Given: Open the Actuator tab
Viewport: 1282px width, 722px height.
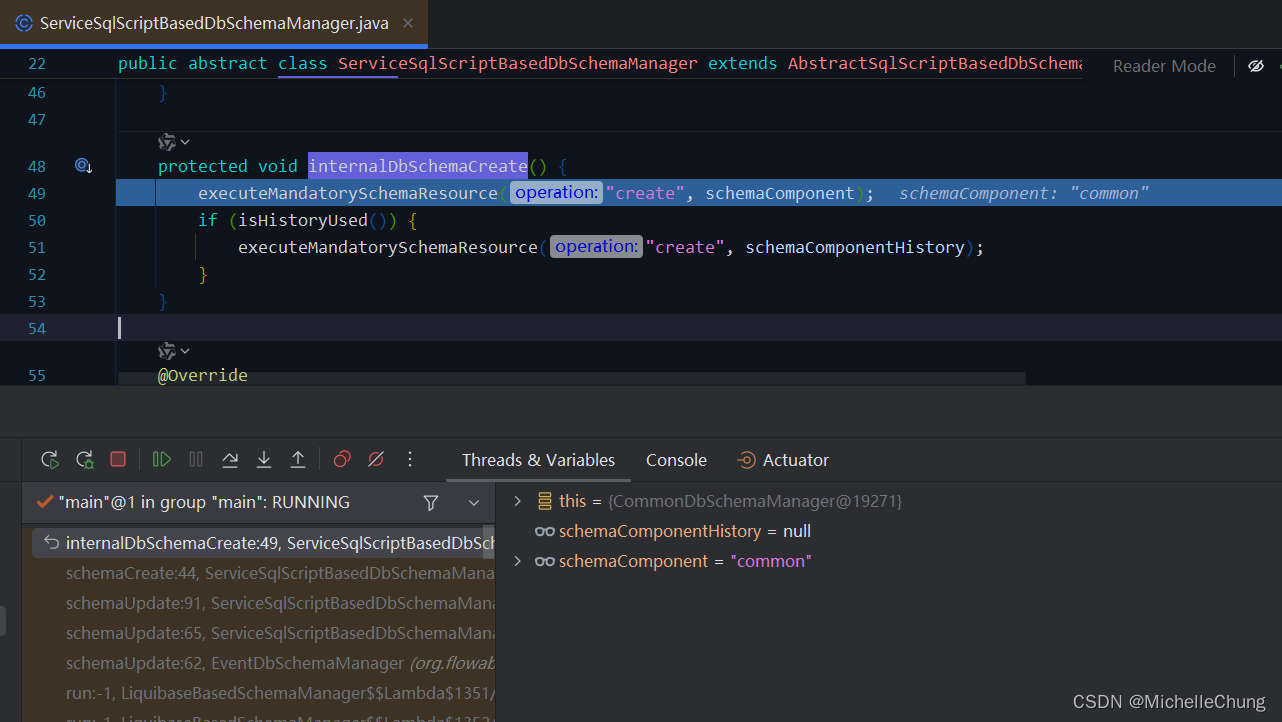Looking at the screenshot, I should pos(783,460).
